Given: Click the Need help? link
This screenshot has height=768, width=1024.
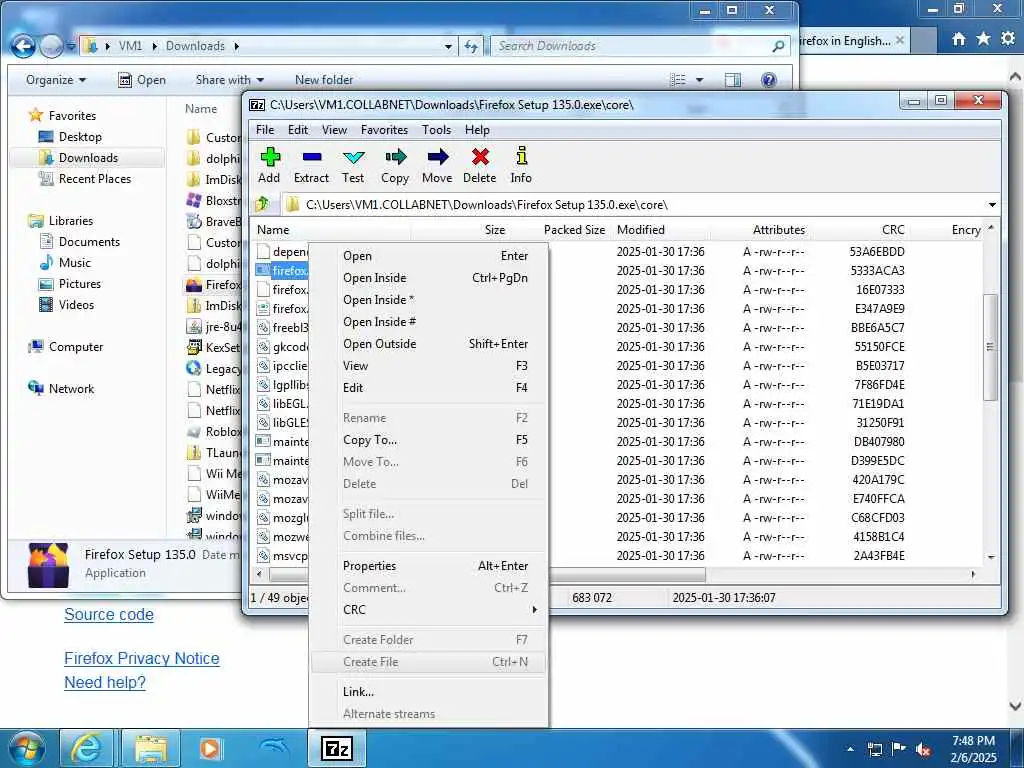Looking at the screenshot, I should pos(104,682).
